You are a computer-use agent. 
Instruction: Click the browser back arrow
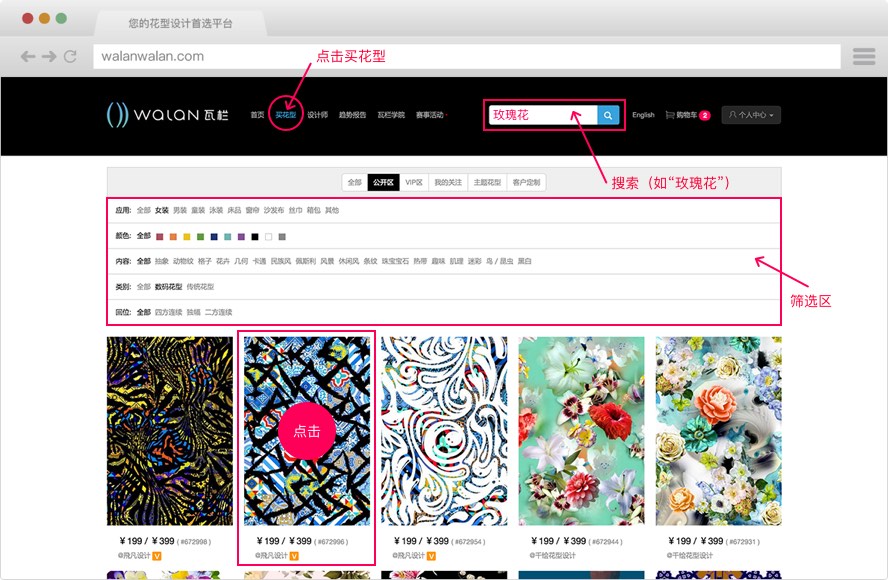point(28,57)
